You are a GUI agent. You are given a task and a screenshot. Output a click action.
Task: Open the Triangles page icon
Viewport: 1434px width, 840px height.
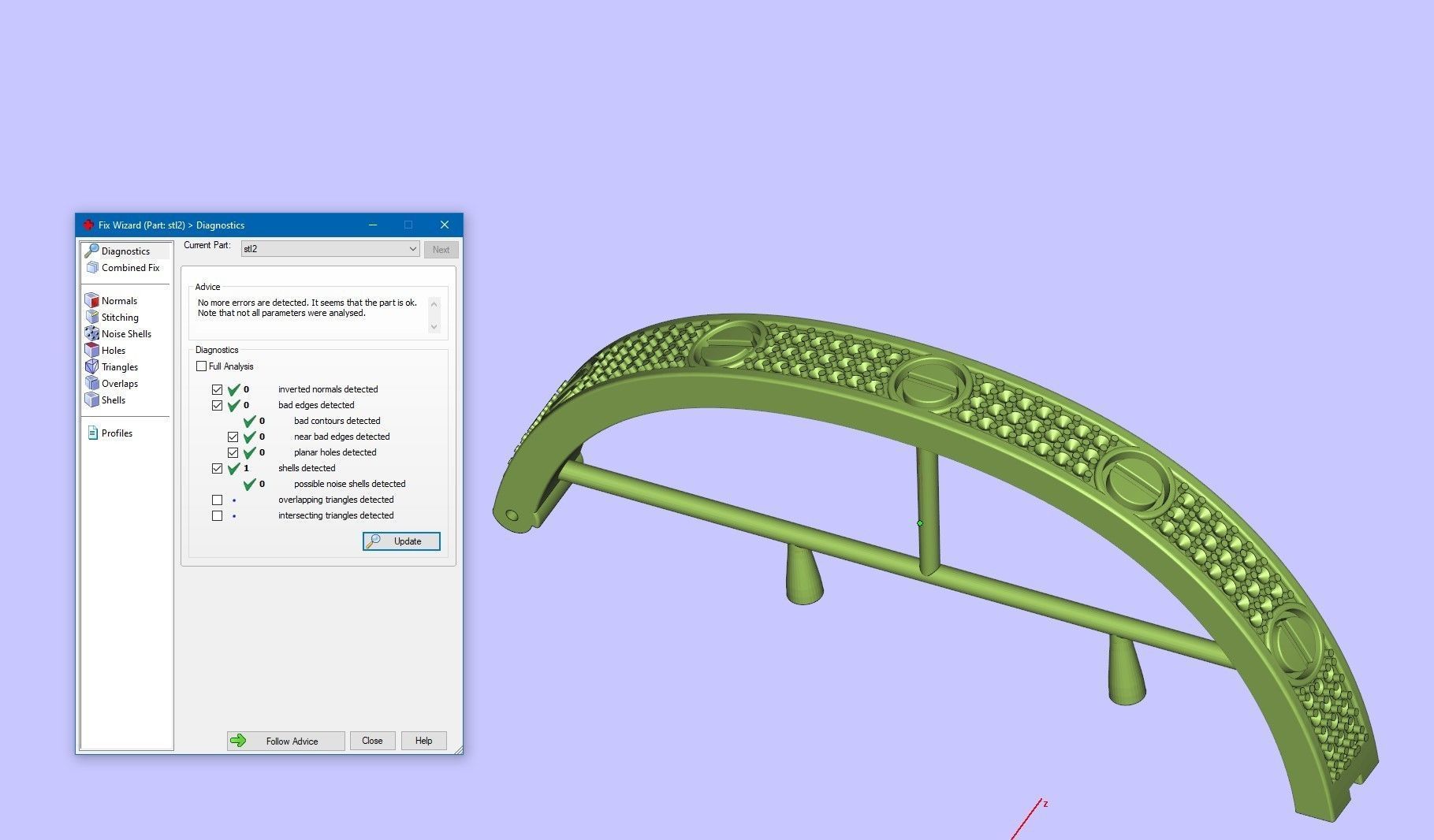[91, 366]
